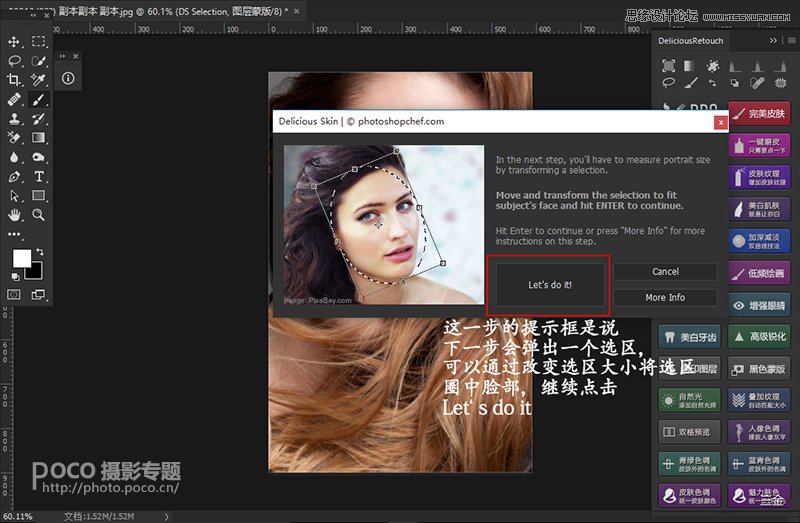Run the 自然光 natural light action
Screen dimensions: 800x523
[x=689, y=400]
